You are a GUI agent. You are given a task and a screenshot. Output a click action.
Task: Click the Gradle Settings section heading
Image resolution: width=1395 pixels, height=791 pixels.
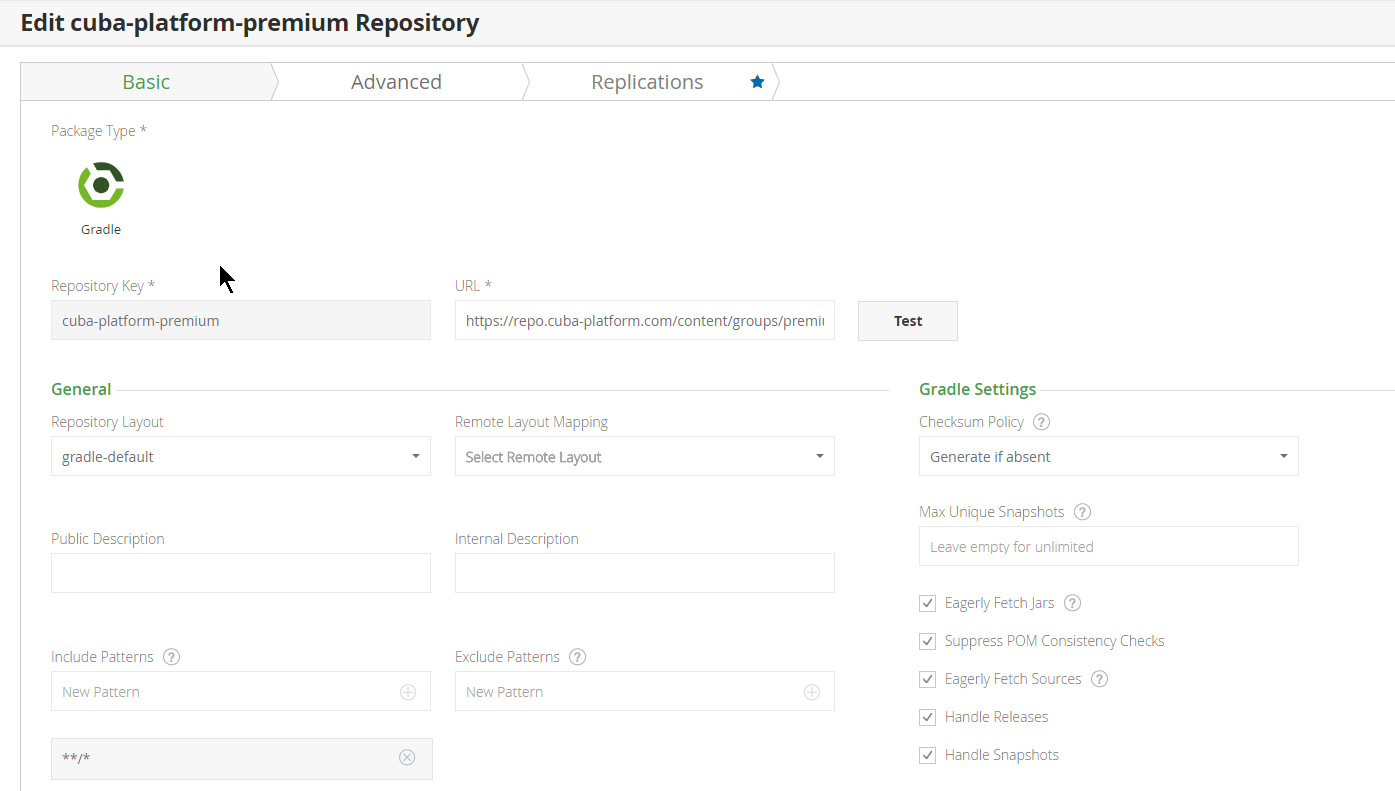coord(978,389)
